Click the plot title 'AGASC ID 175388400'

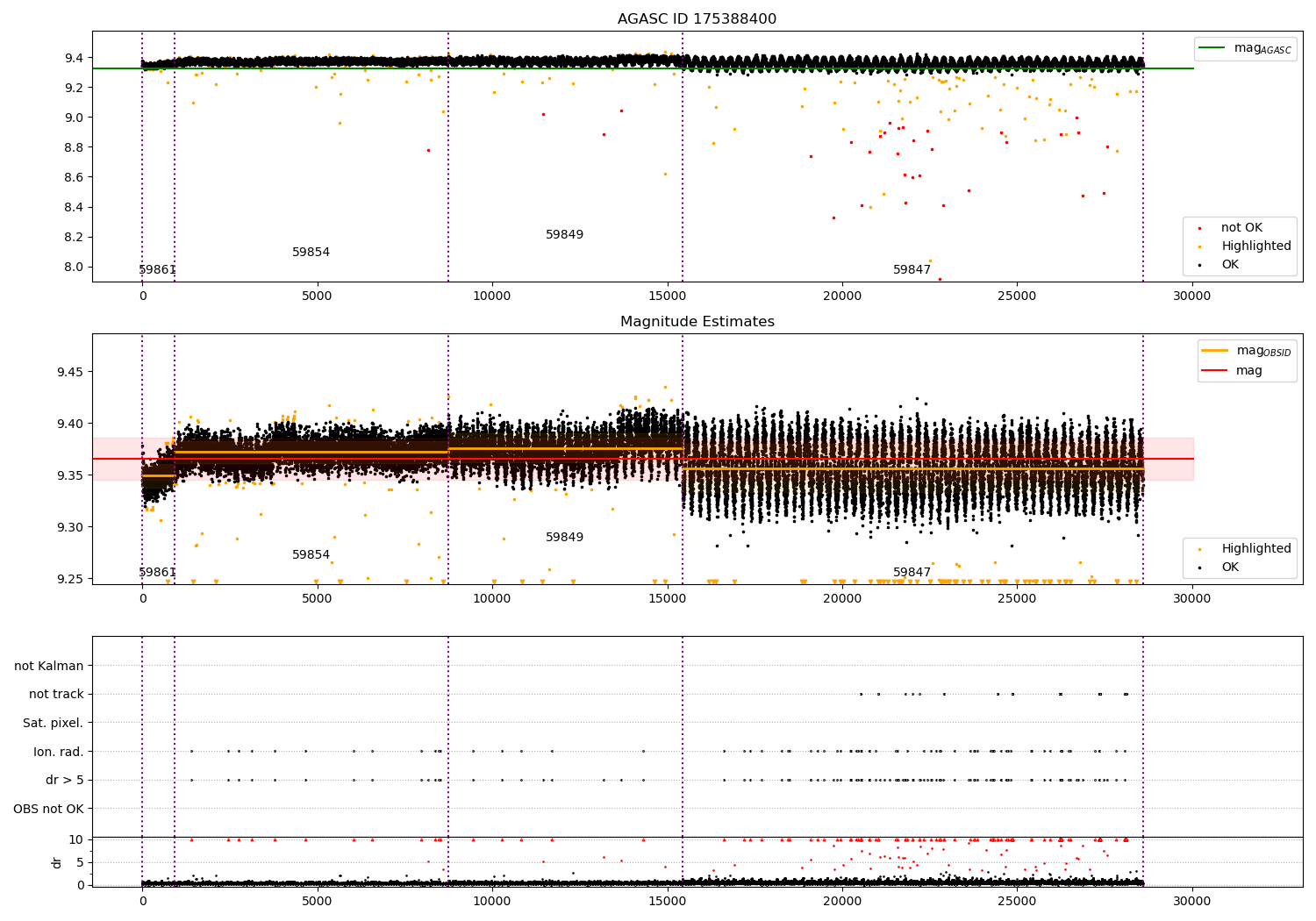coord(697,19)
